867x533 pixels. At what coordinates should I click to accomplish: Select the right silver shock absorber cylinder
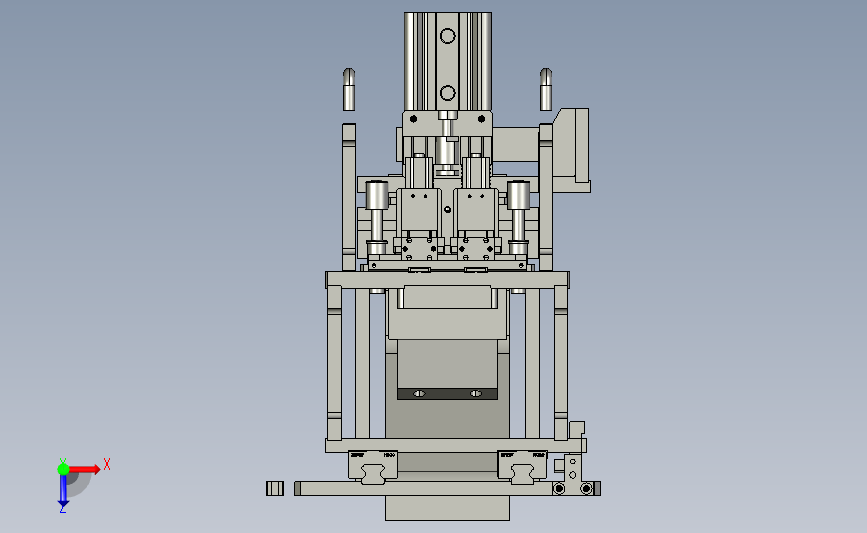point(518,195)
